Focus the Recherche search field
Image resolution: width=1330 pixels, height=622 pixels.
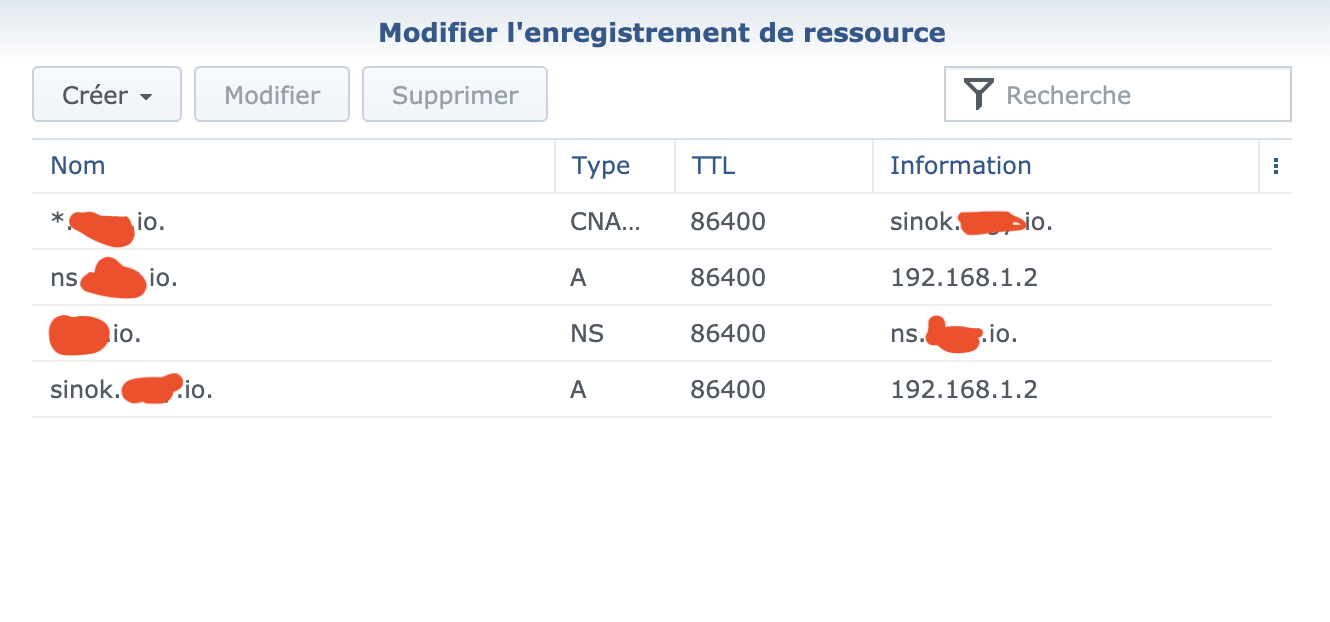click(x=1140, y=95)
